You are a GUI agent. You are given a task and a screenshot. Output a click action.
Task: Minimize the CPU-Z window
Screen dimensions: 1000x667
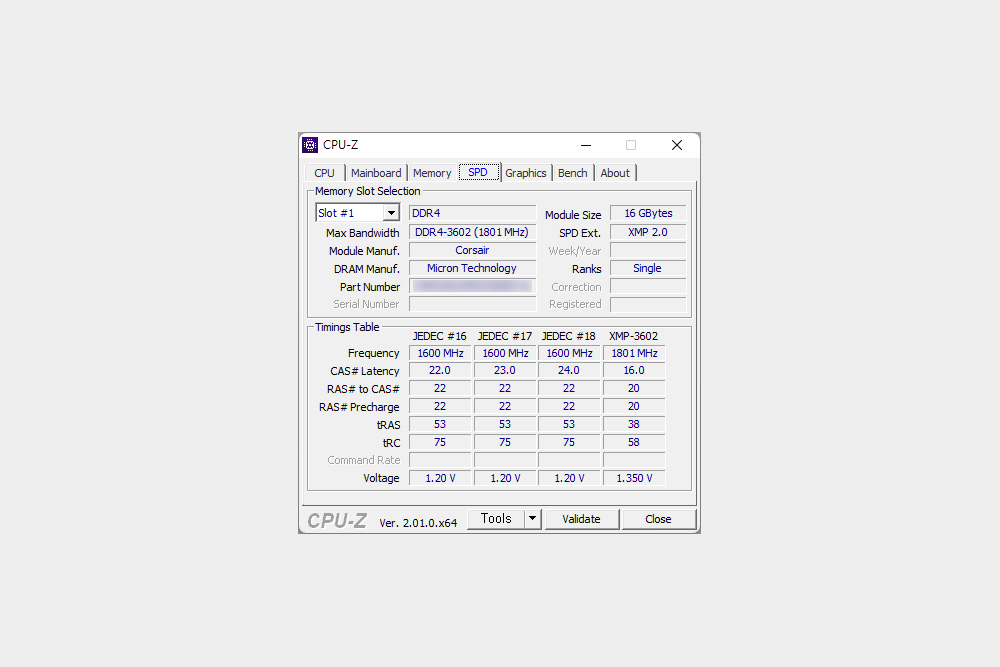(585, 145)
